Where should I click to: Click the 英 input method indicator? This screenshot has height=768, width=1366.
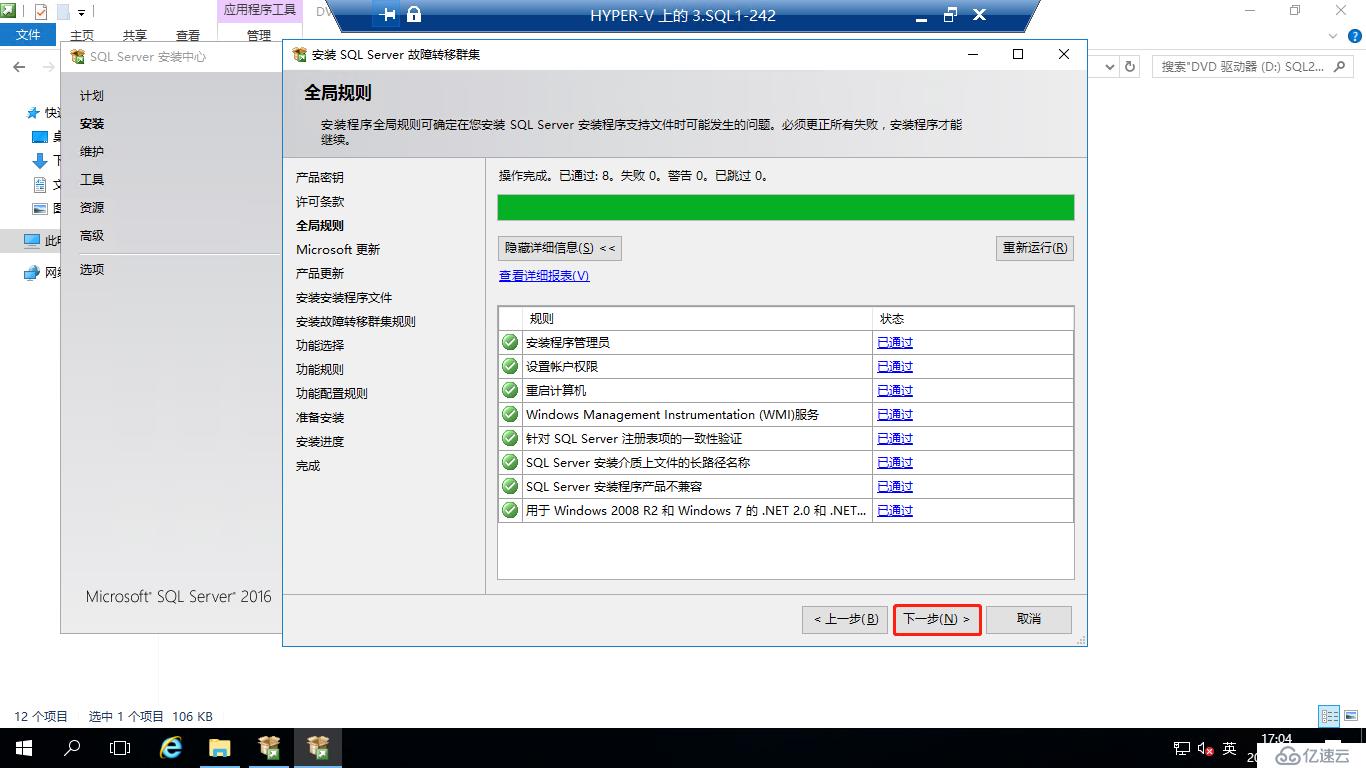coord(1230,748)
